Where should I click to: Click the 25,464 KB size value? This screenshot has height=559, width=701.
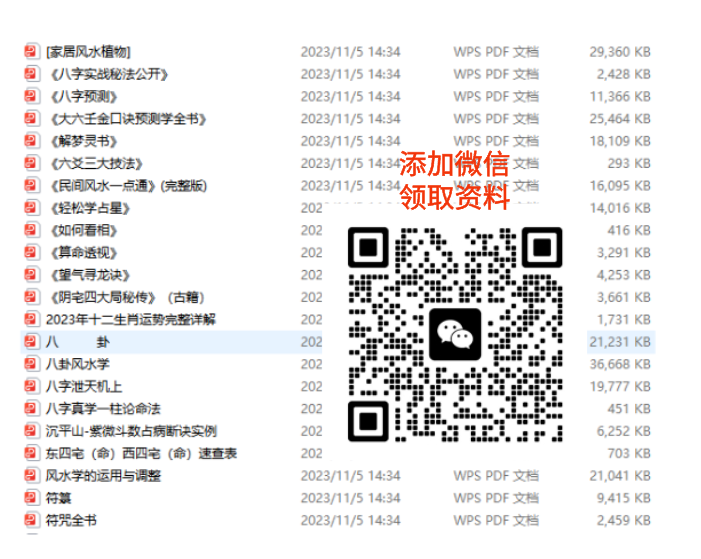point(620,119)
